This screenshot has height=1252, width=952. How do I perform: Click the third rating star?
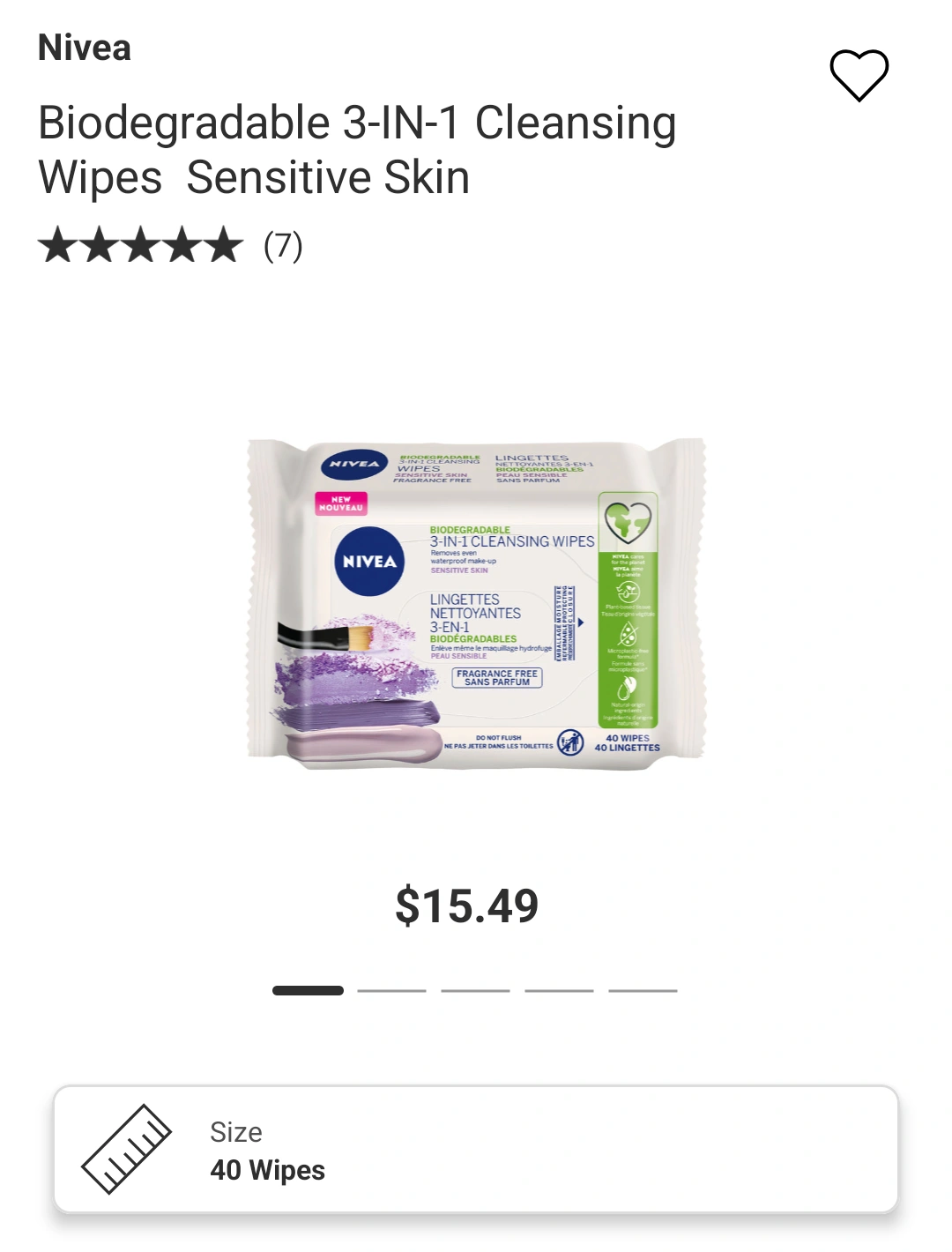(139, 245)
